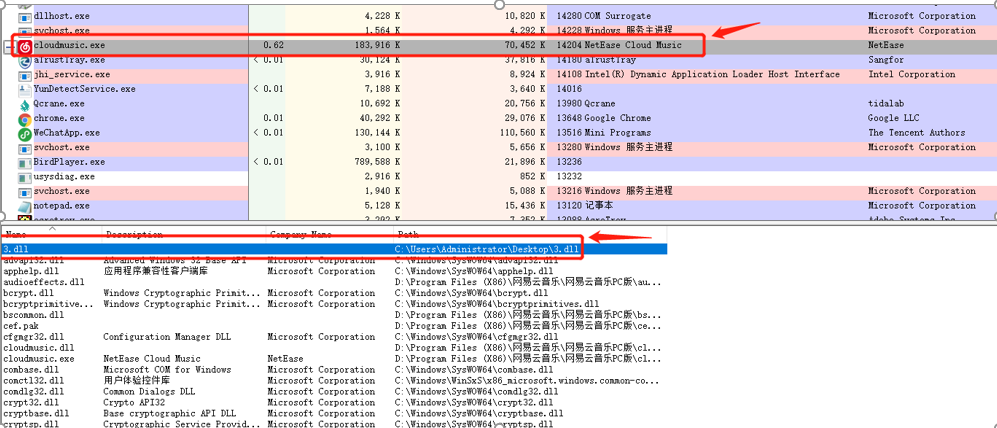Select combase.dll in the DLL list
This screenshot has width=997, height=428.
(x=31, y=369)
